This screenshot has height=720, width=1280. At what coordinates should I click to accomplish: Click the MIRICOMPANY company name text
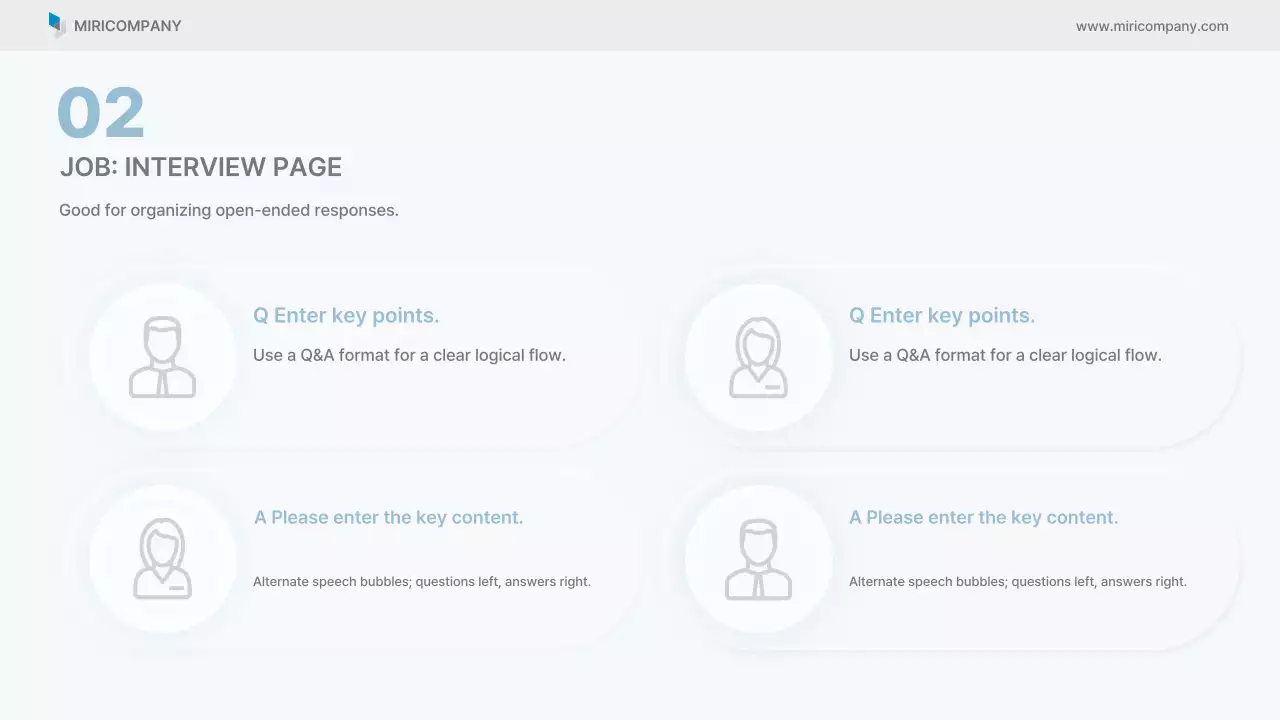127,26
